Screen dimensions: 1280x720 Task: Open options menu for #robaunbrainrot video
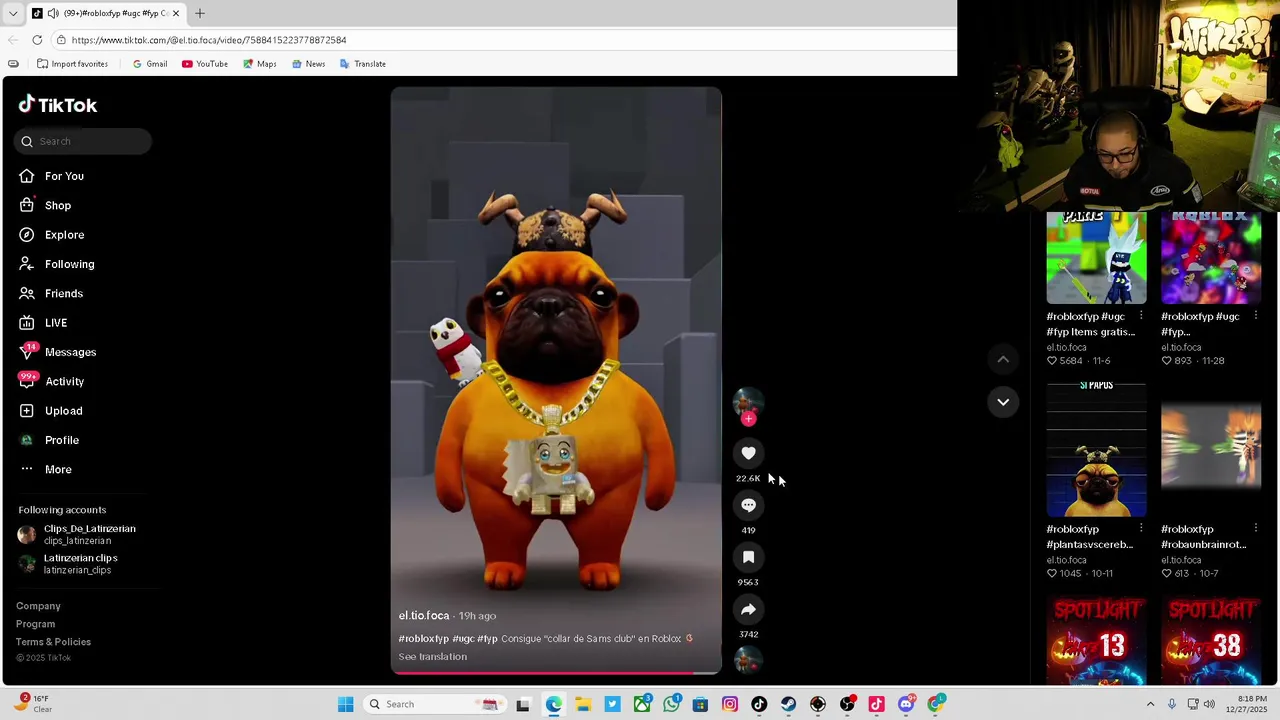point(1256,529)
